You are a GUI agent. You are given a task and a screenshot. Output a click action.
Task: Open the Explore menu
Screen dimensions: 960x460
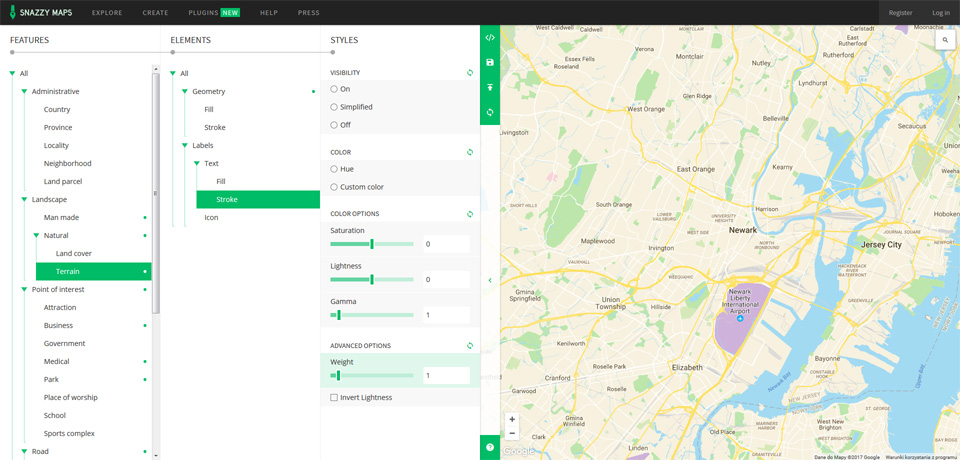(x=107, y=13)
